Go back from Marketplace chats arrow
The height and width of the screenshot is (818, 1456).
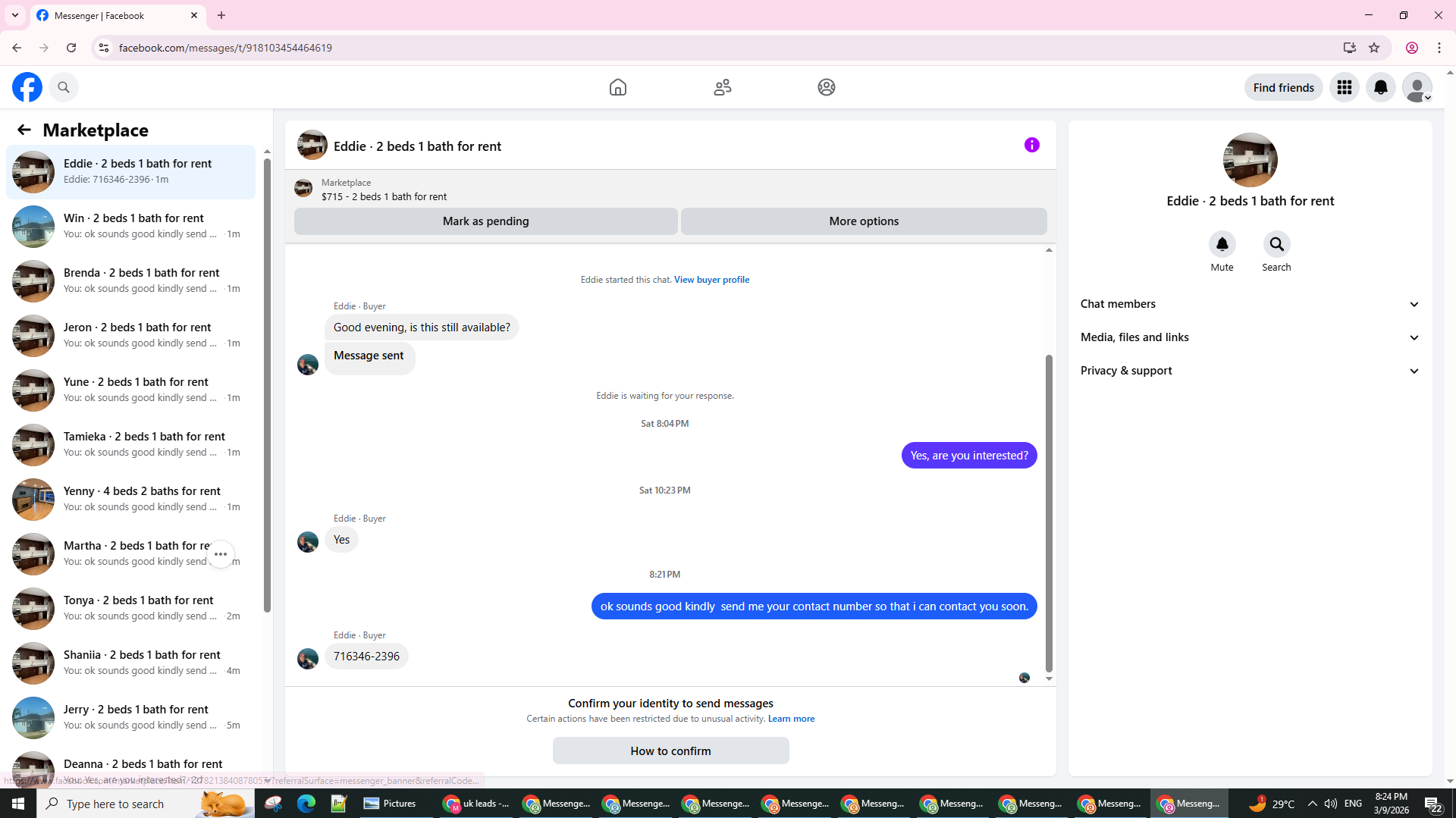[x=24, y=130]
